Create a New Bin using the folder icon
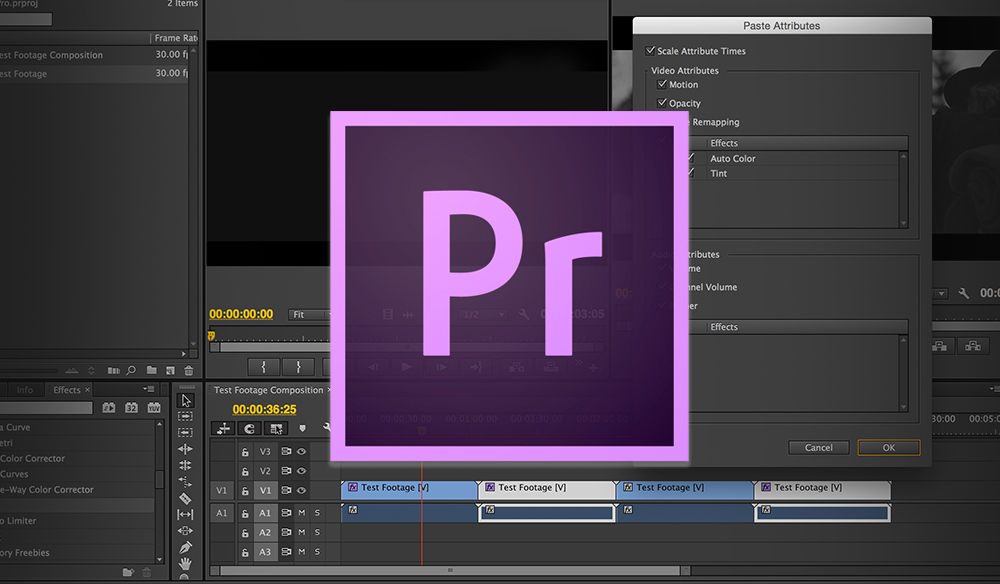Image resolution: width=1000 pixels, height=584 pixels. pyautogui.click(x=151, y=370)
